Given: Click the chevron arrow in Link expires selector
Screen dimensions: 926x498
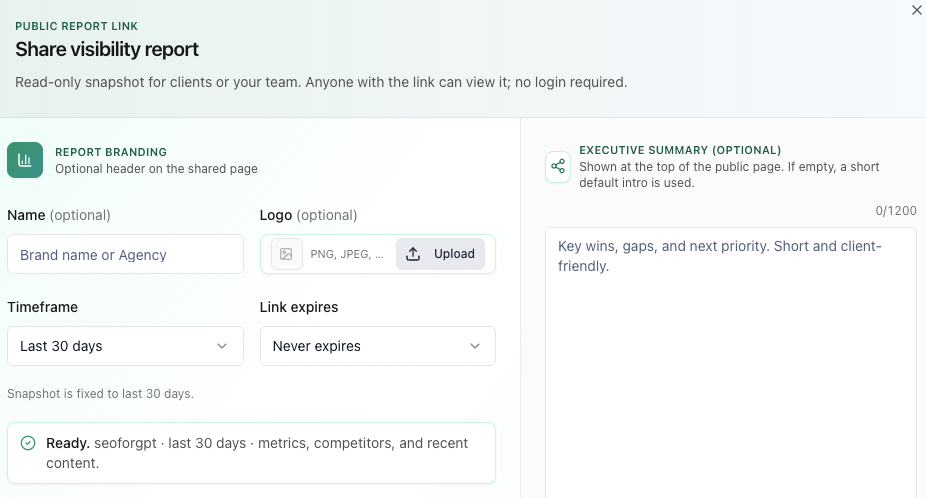Looking at the screenshot, I should (x=475, y=346).
